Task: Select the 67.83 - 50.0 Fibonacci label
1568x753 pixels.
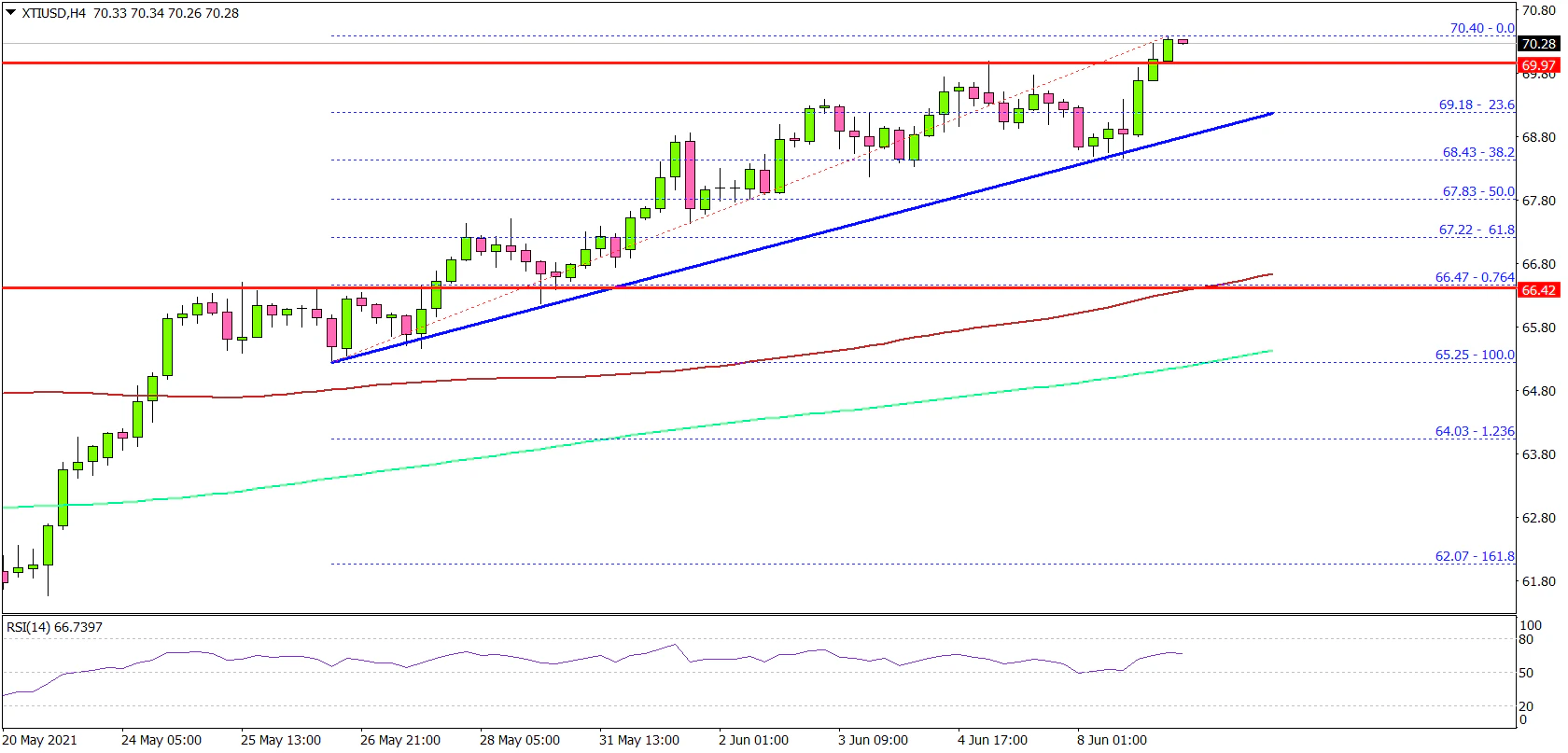Action: coord(1477,191)
